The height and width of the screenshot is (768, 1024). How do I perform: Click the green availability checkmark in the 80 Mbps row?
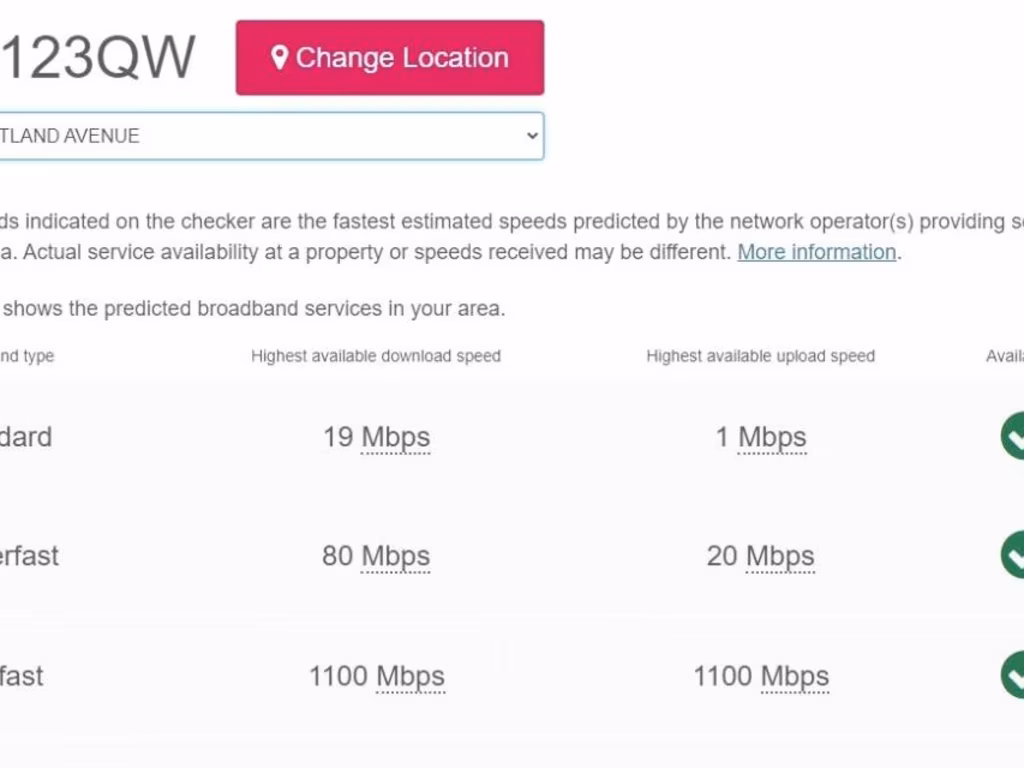tap(1012, 555)
